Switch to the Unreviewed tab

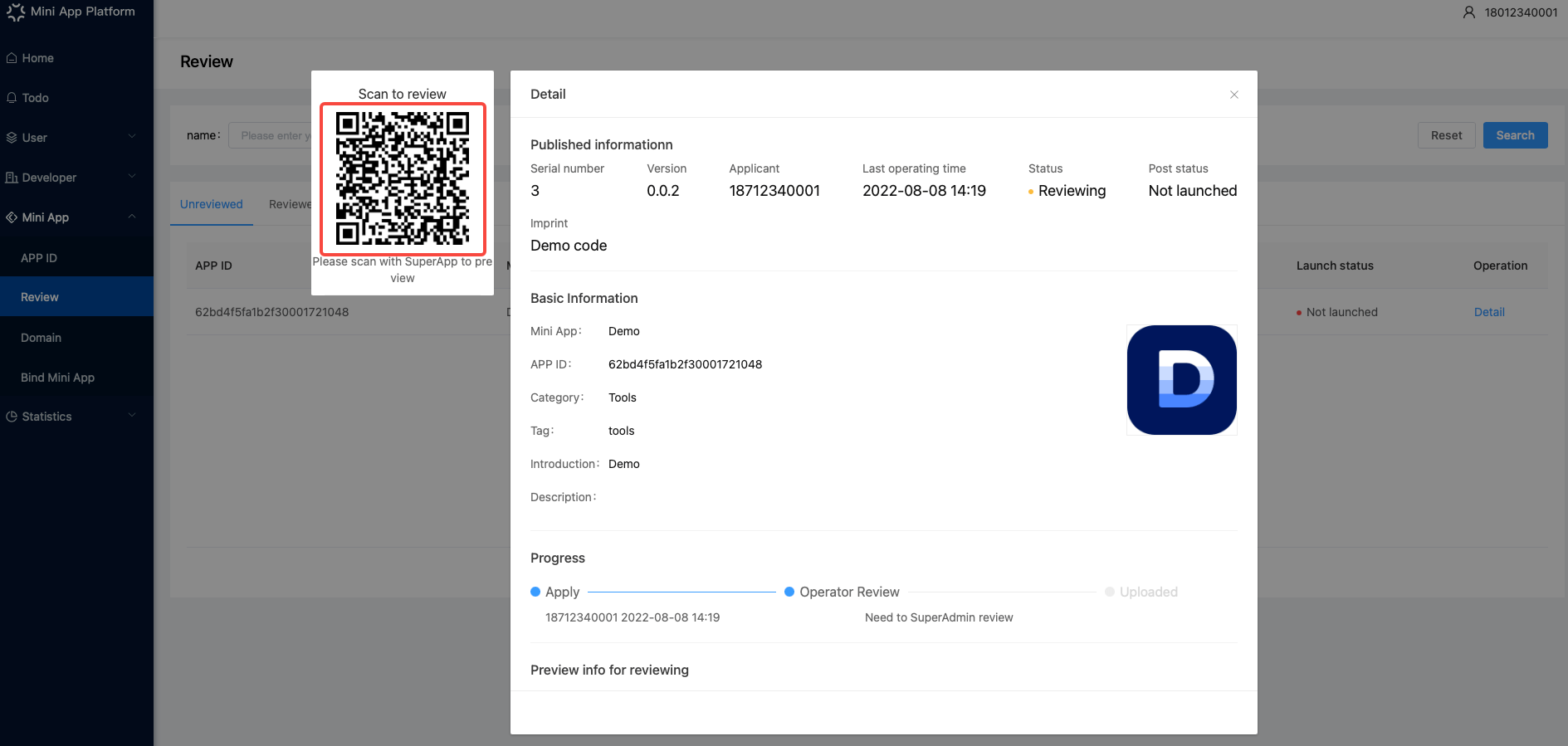pyautogui.click(x=212, y=204)
